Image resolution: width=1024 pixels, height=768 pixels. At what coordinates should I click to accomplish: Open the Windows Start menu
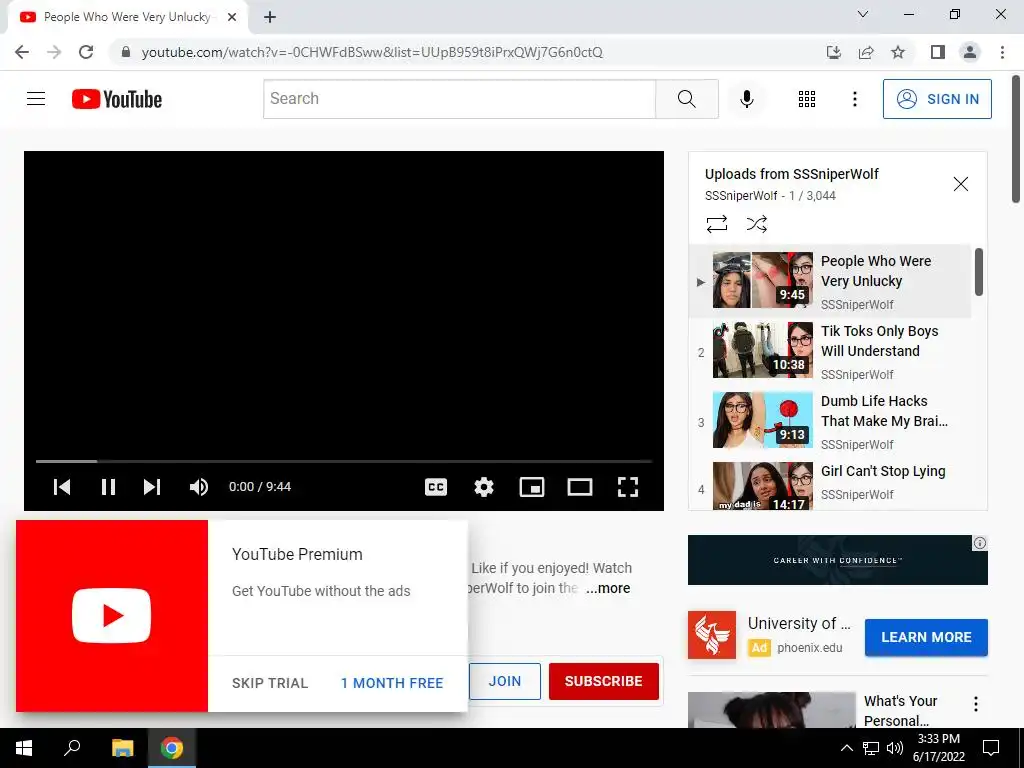[x=24, y=748]
